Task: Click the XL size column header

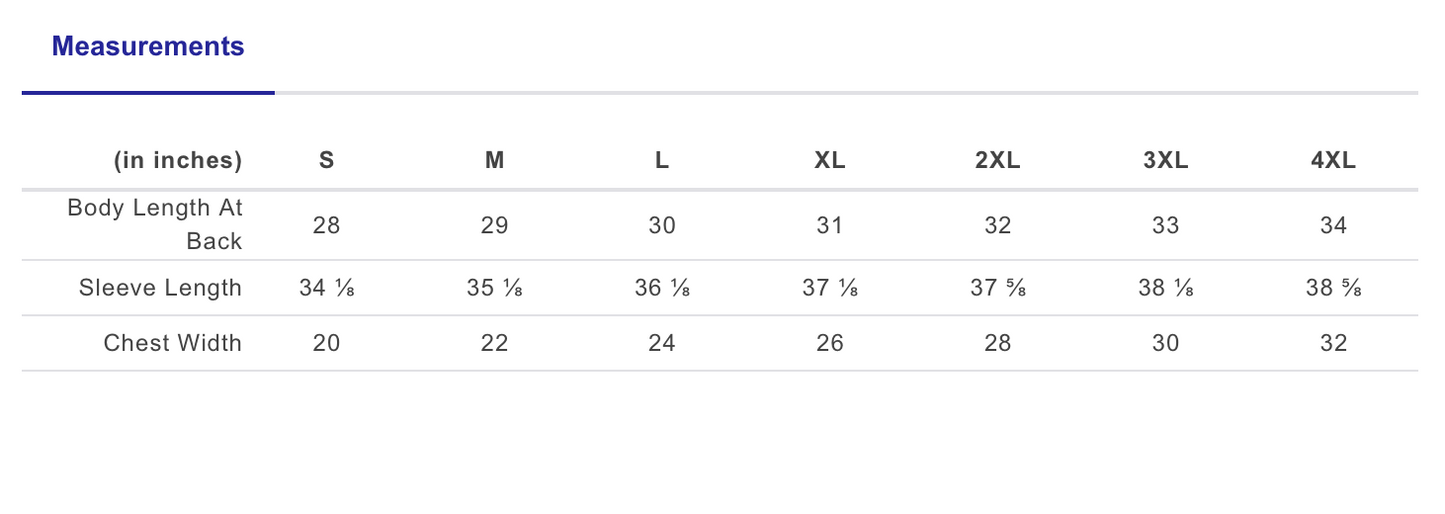Action: coord(830,160)
